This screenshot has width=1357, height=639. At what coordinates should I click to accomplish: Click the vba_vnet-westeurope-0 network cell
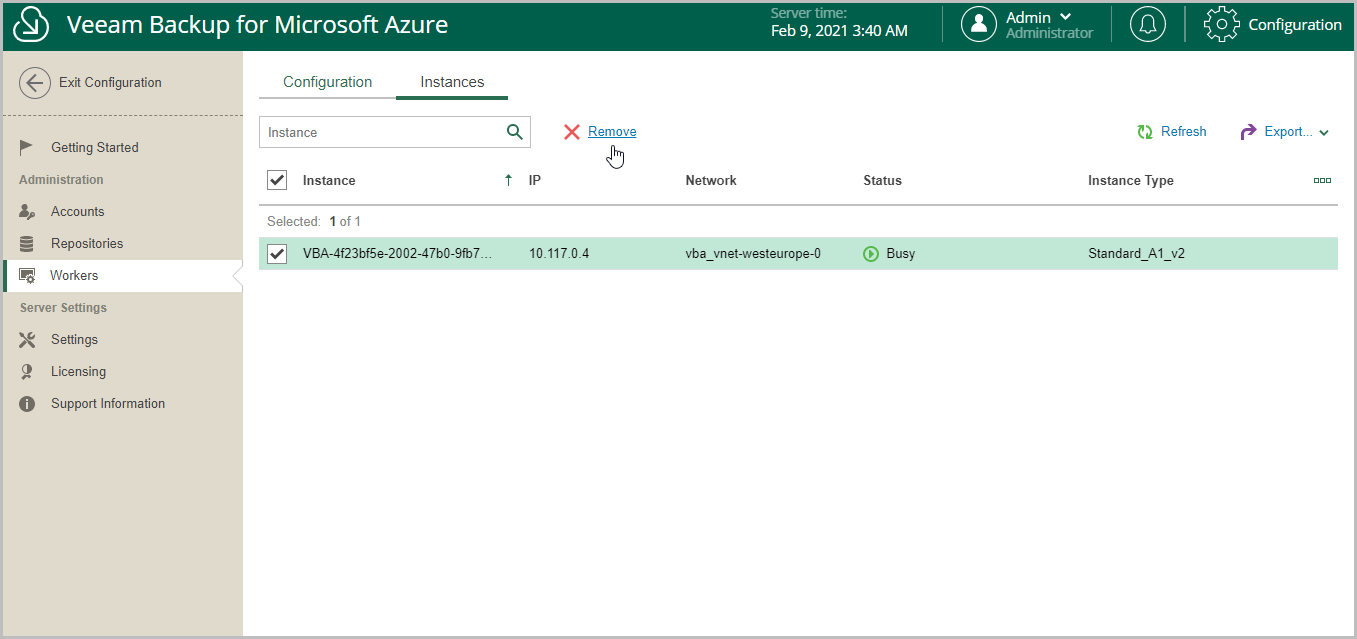pyautogui.click(x=753, y=254)
